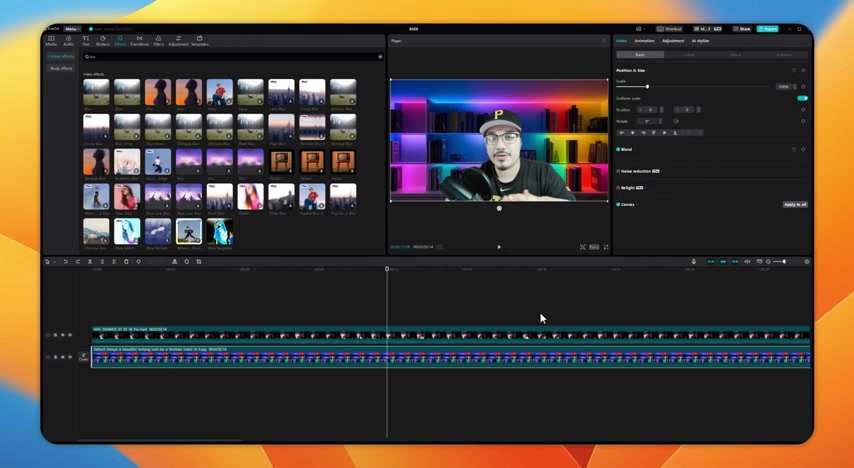The image size is (854, 468).
Task: Click Apply to all in the Canvas section
Action: 795,204
